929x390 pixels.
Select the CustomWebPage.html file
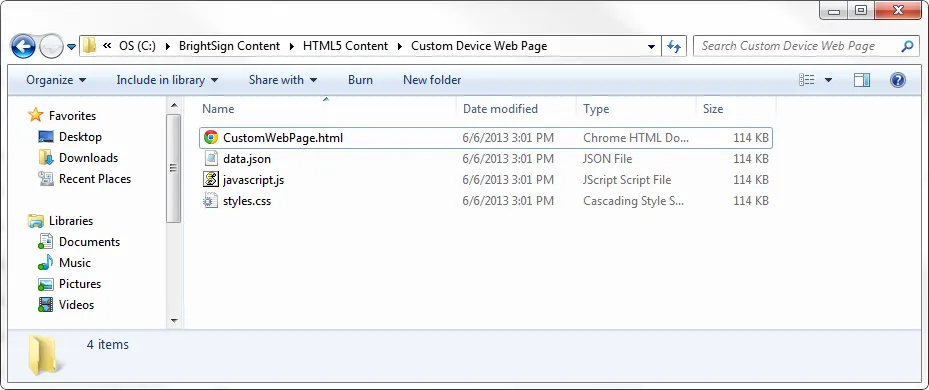(x=486, y=138)
